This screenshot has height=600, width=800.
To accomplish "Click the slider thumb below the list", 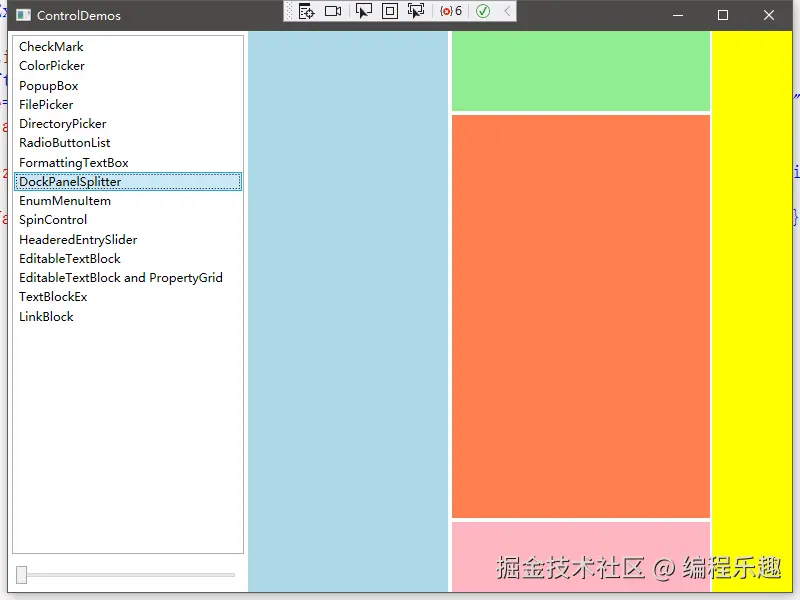I will click(21, 574).
